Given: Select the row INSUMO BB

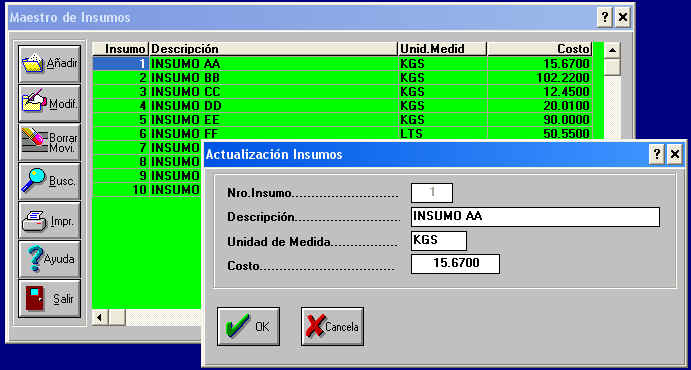Looking at the screenshot, I should coord(342,78).
